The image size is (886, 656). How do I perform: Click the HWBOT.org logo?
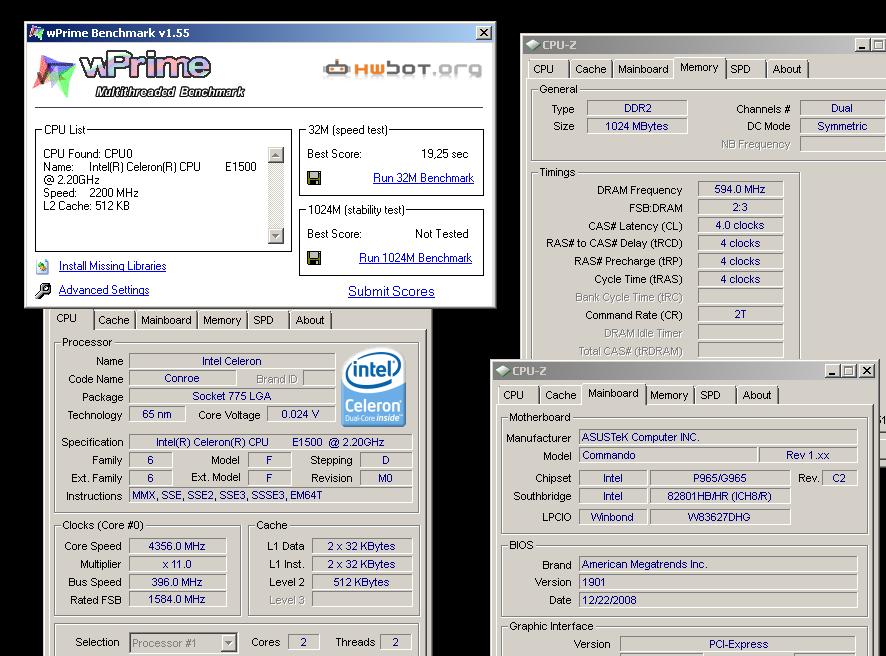coord(403,69)
